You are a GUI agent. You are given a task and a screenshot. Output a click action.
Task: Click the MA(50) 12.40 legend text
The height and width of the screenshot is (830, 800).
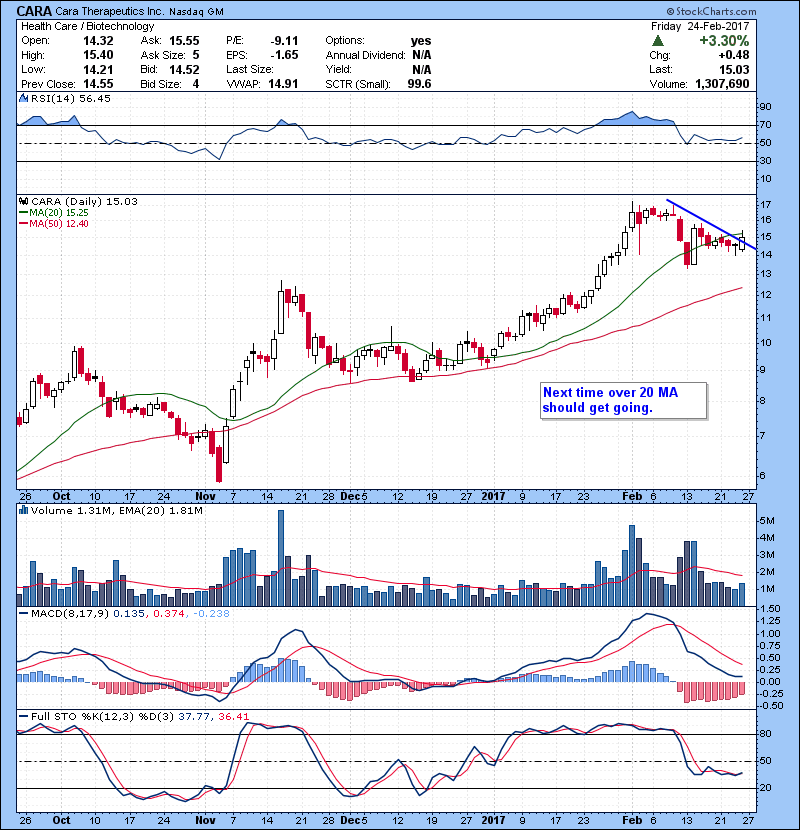click(x=59, y=224)
